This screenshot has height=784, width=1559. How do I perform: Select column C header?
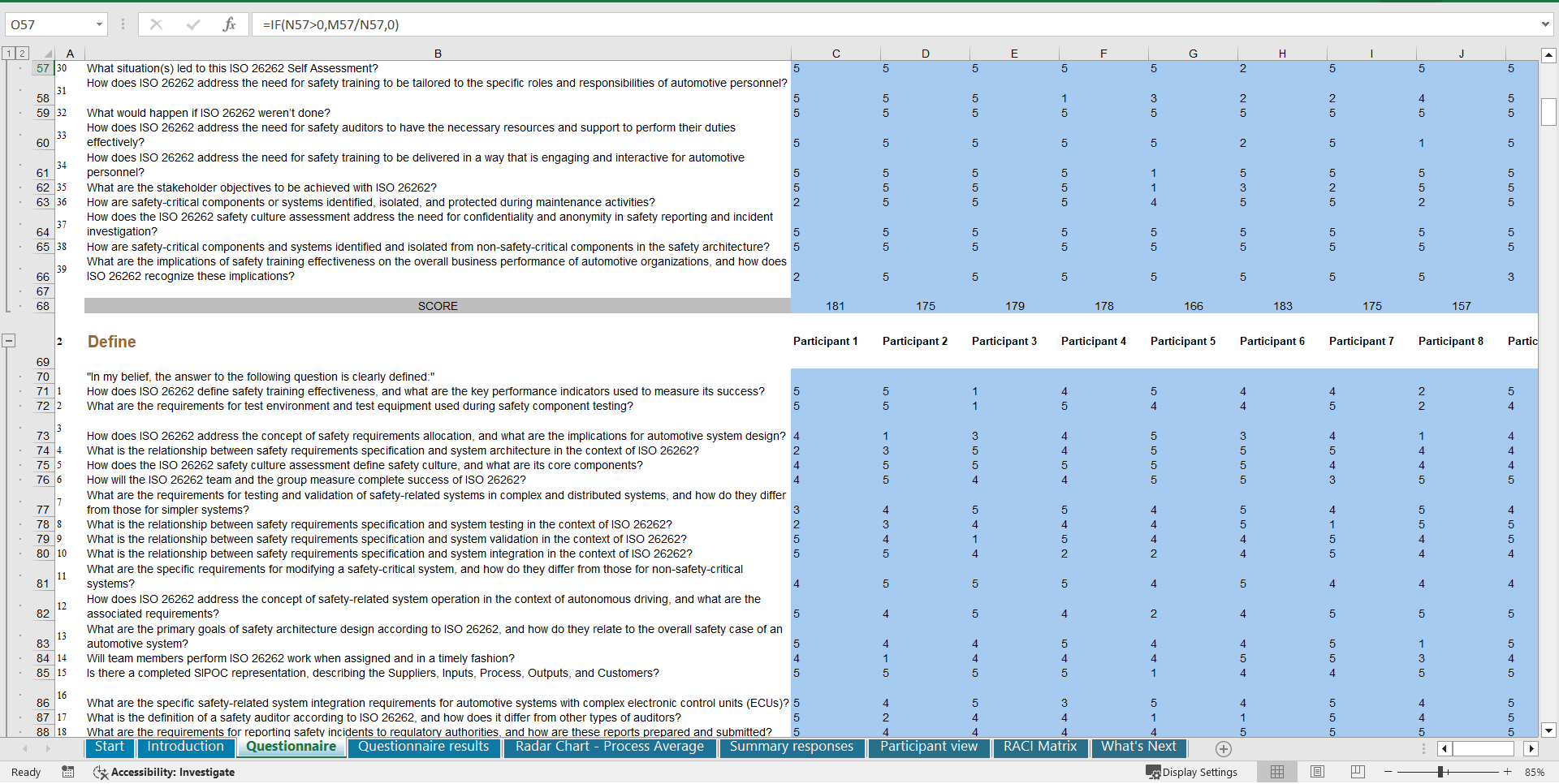[836, 54]
